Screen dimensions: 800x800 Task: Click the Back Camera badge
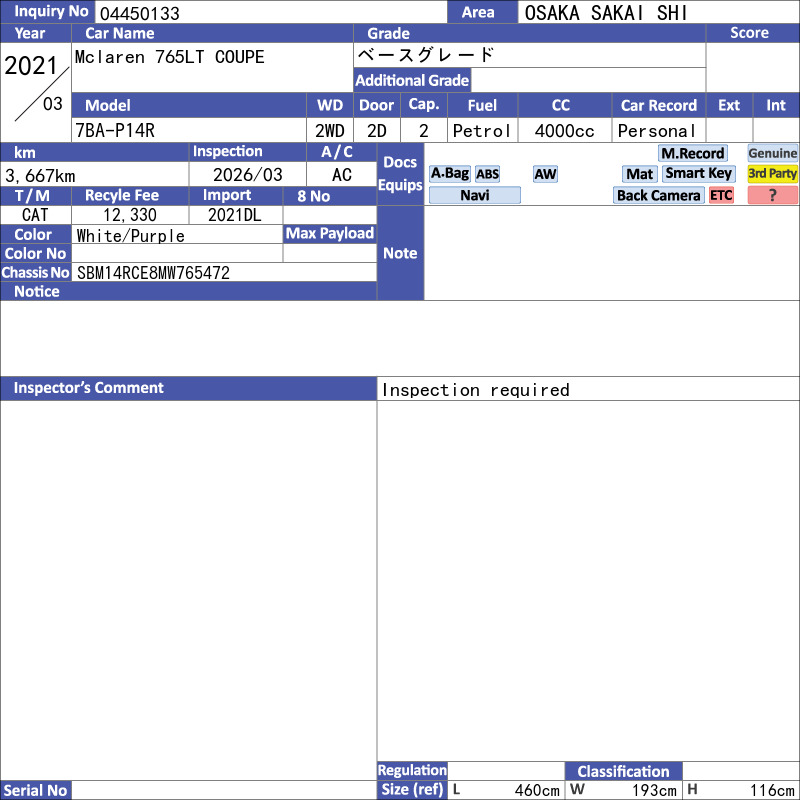click(x=658, y=195)
